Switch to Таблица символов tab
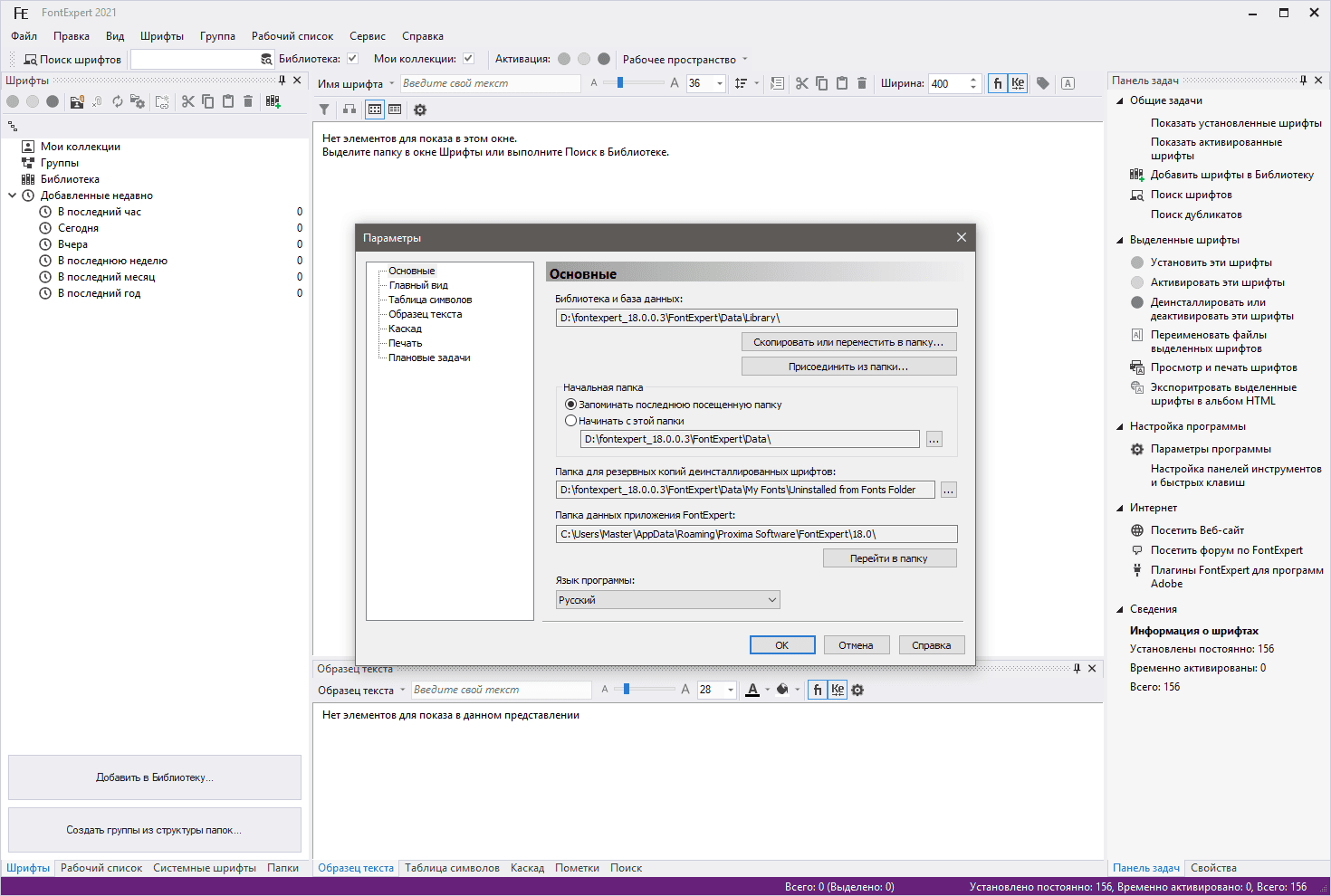 click(452, 868)
